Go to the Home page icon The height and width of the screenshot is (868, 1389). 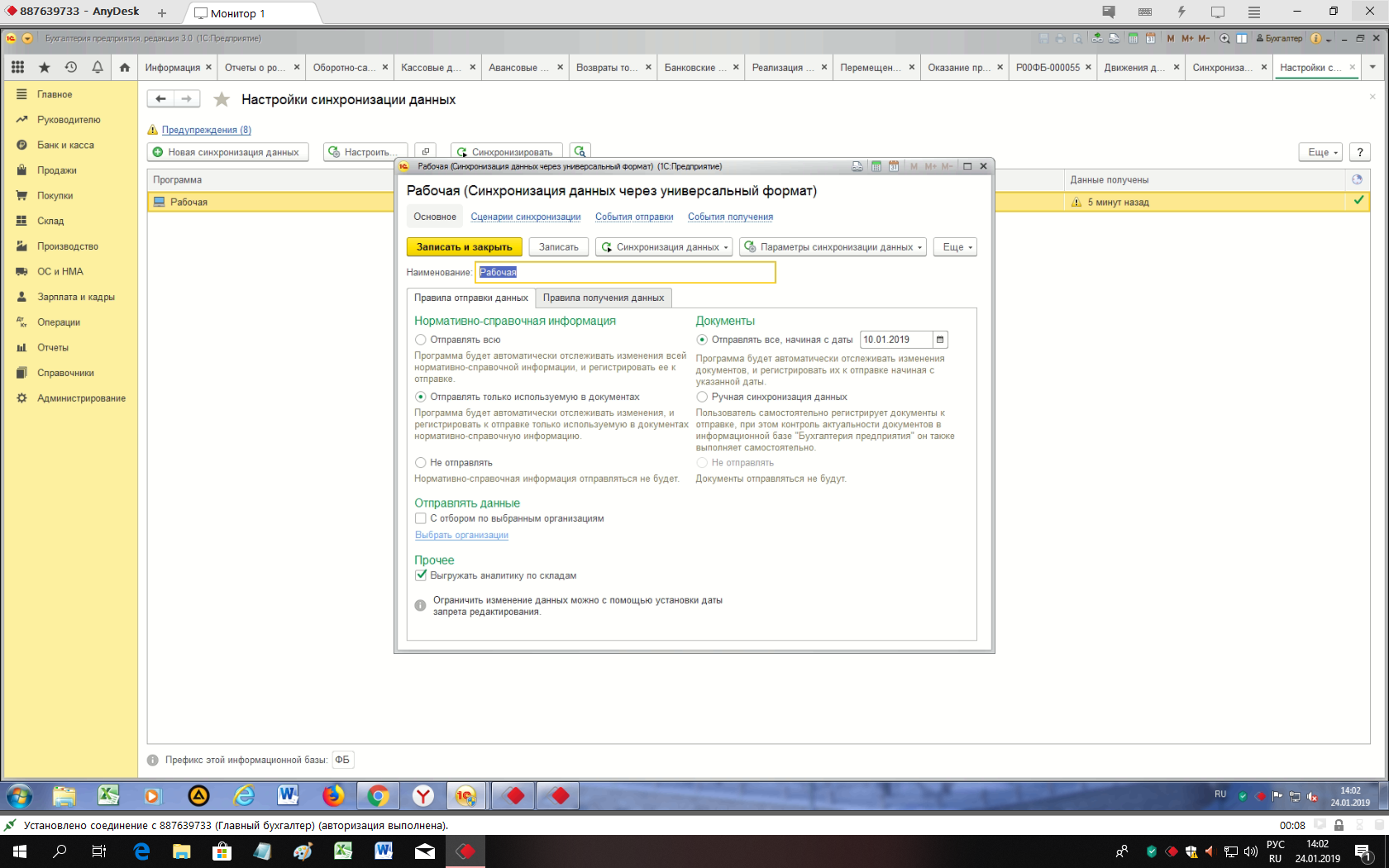[124, 67]
